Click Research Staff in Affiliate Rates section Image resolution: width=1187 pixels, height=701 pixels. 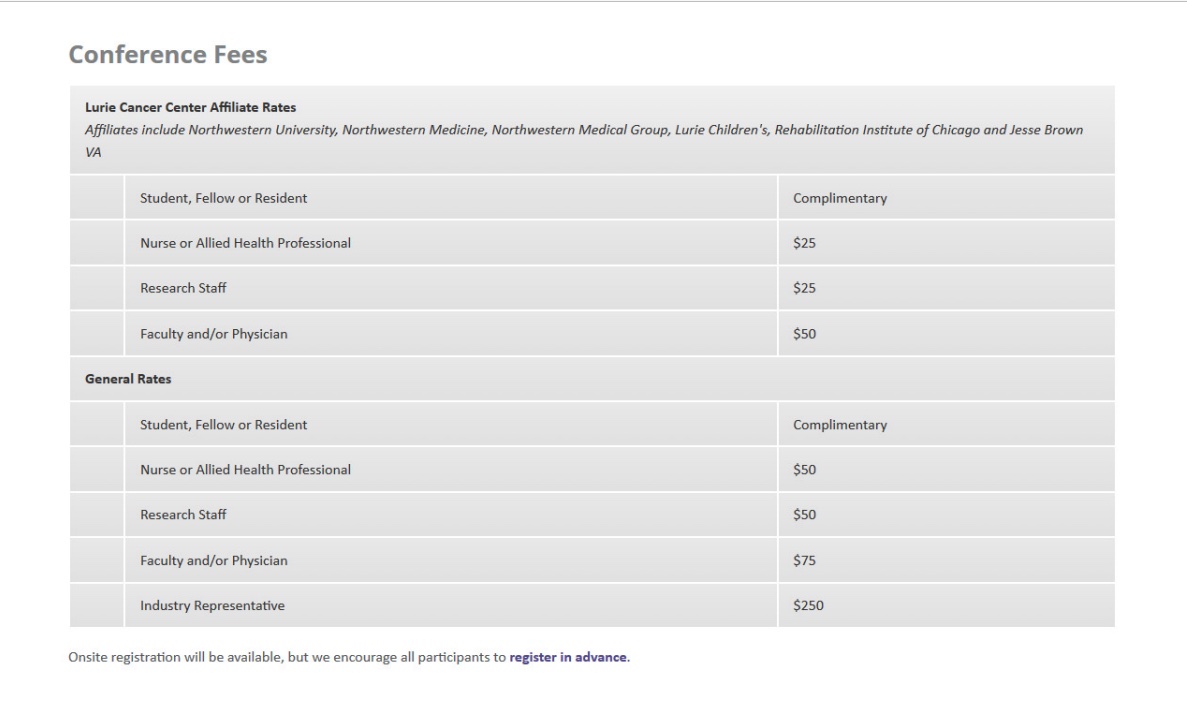[x=183, y=288]
